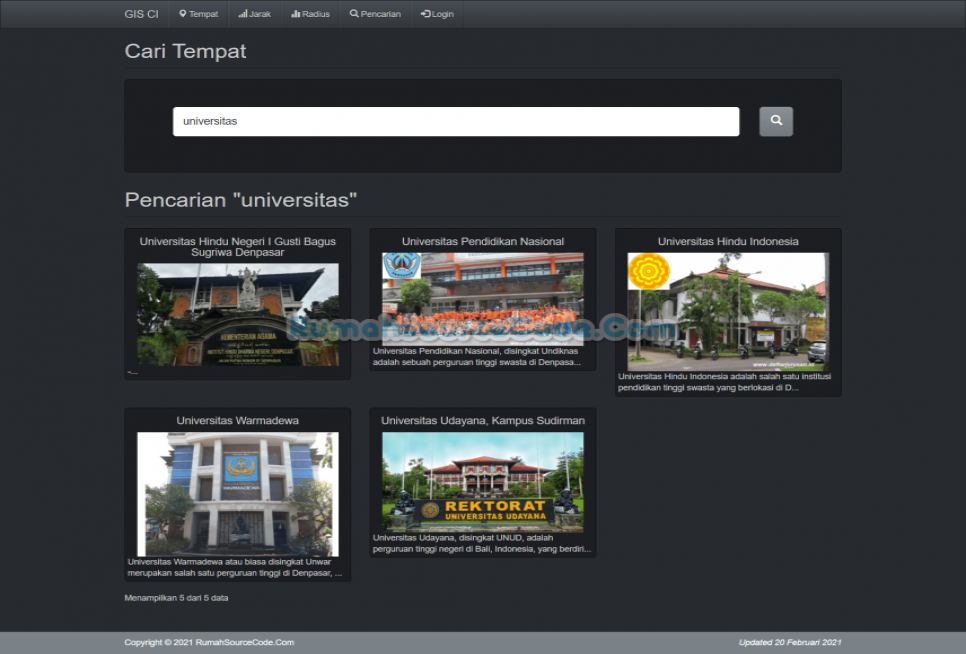966x654 pixels.
Task: Open the Tempat menu item
Action: coord(198,14)
